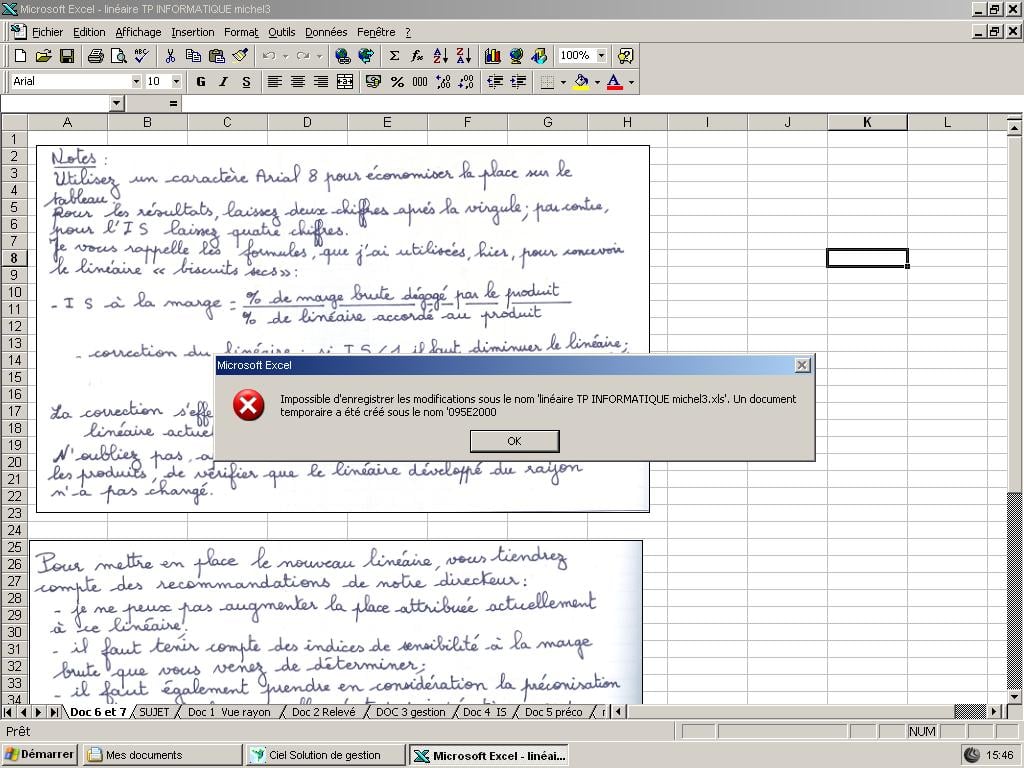Expand fill color dropdown arrow
Screen dimensions: 1024x768
pyautogui.click(x=597, y=82)
